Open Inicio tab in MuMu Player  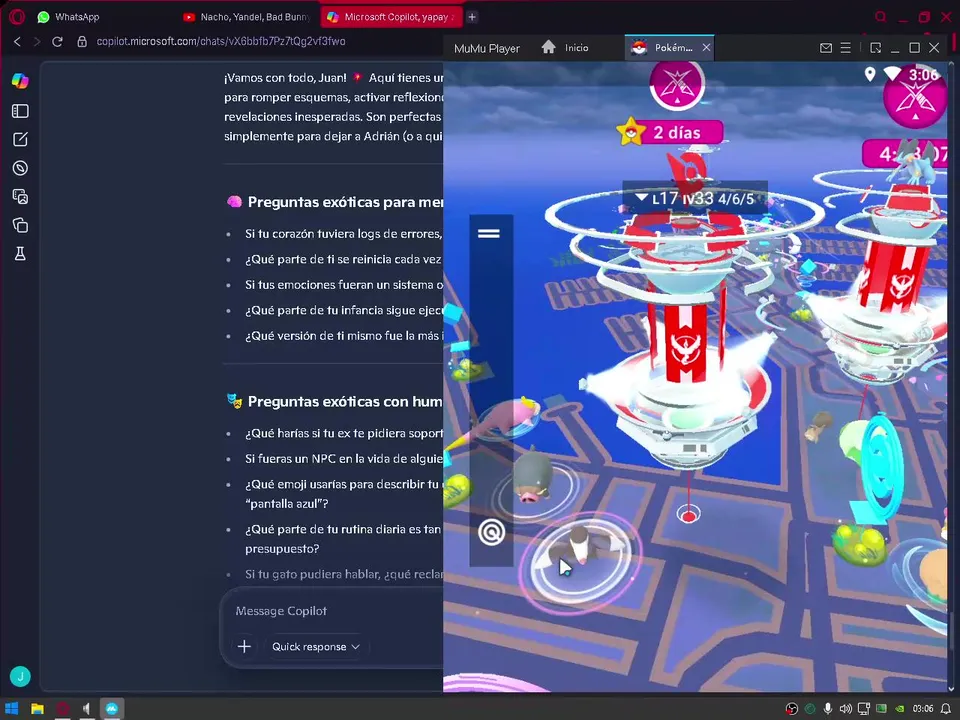click(x=565, y=48)
